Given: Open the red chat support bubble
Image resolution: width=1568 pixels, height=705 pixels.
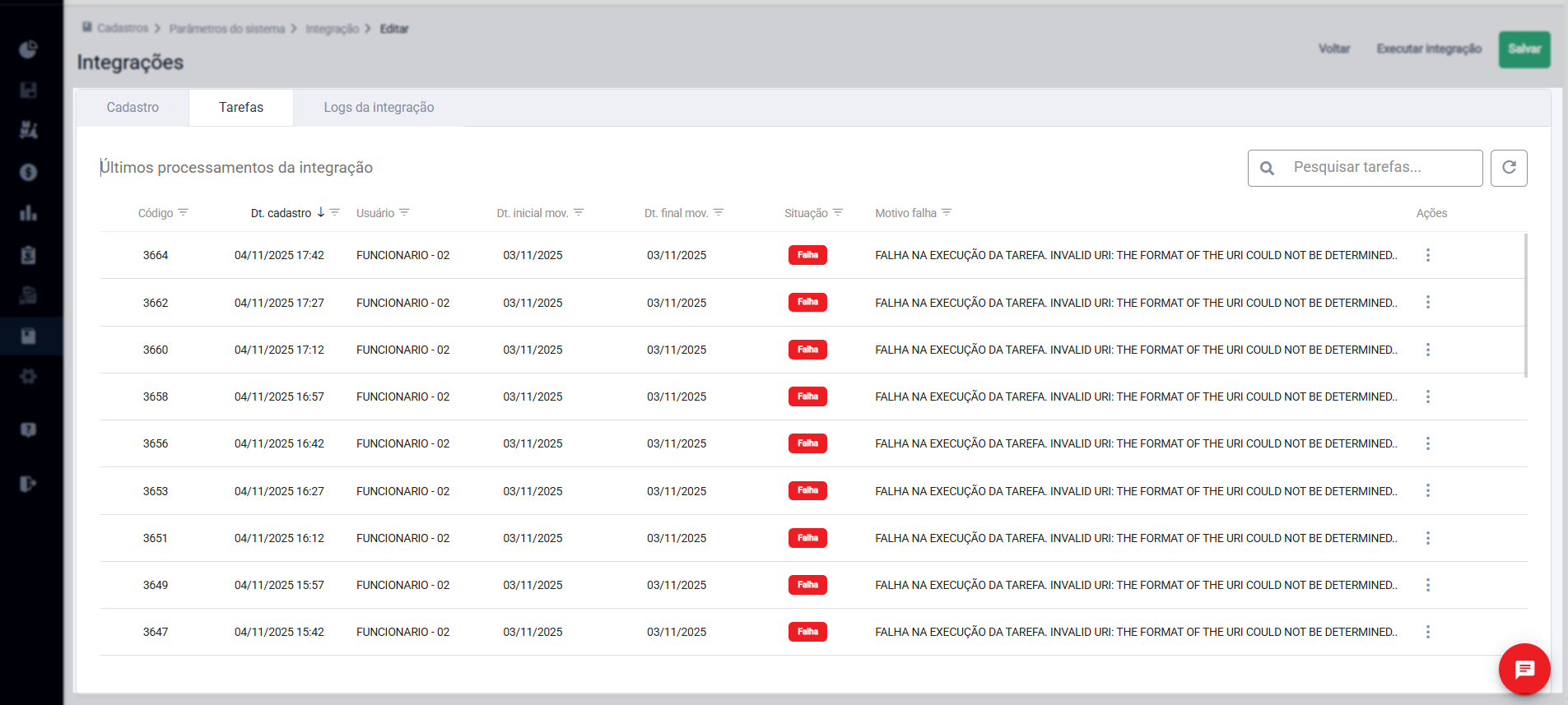Looking at the screenshot, I should click(1524, 669).
